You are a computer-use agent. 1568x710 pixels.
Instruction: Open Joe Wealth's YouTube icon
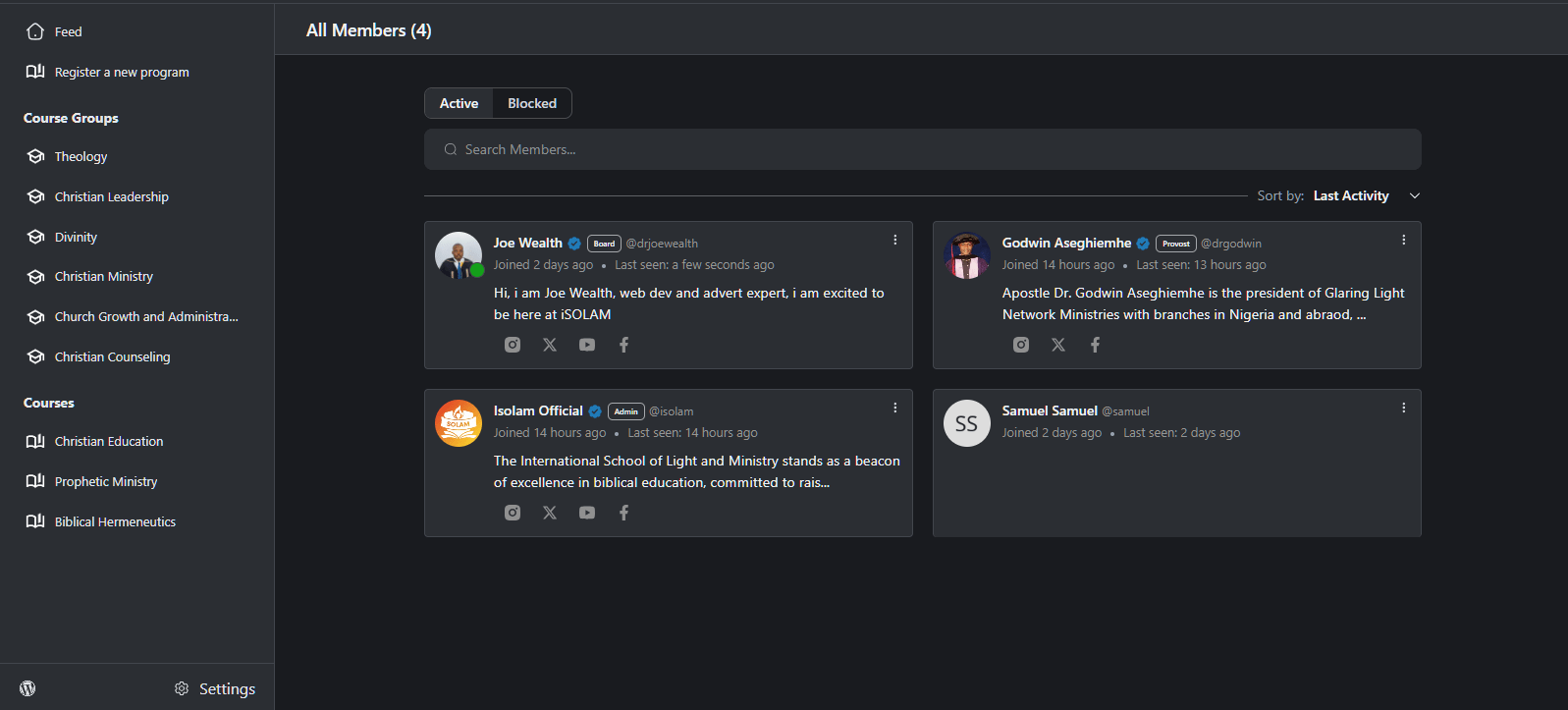pos(587,345)
